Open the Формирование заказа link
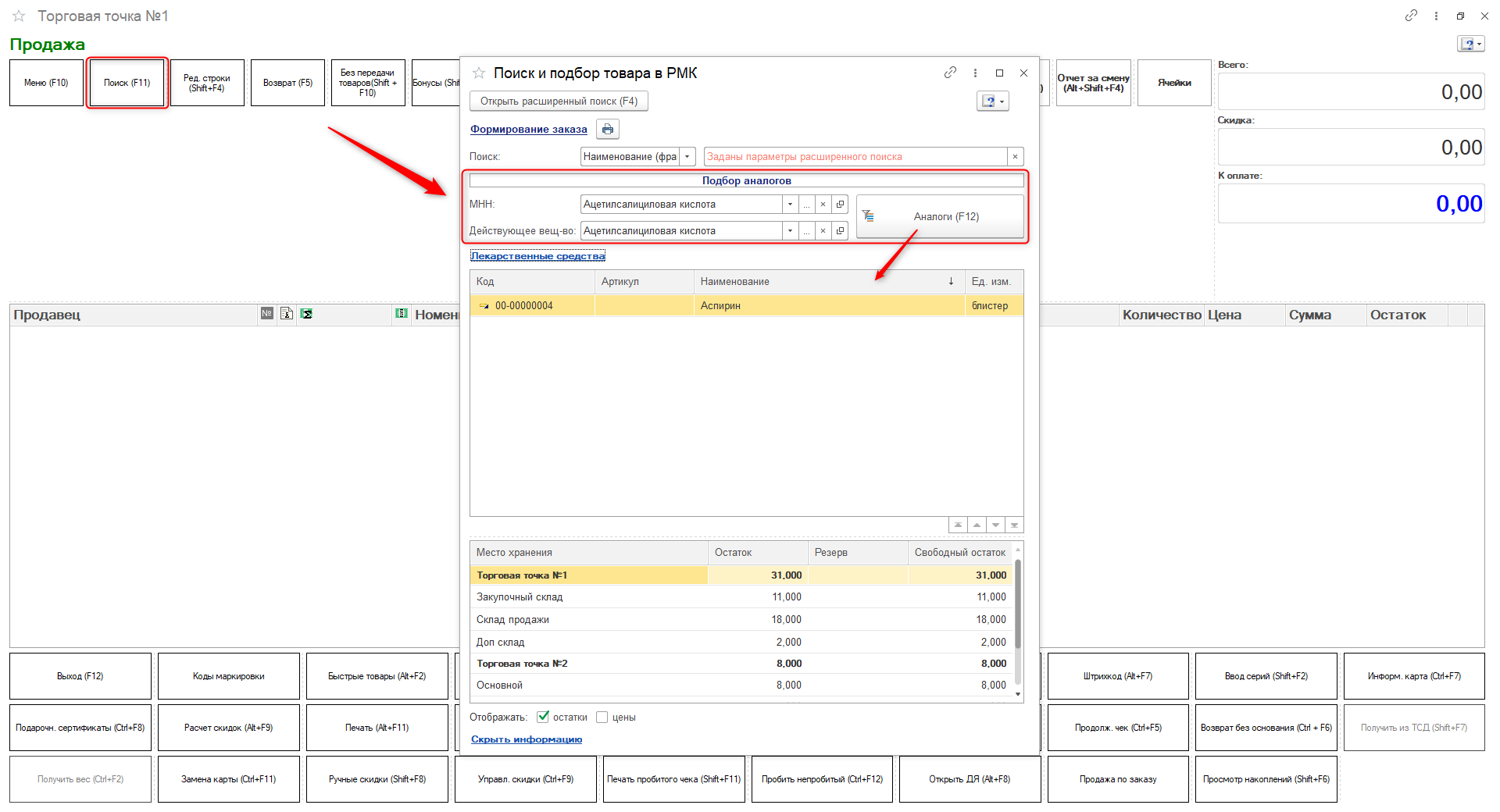The height and width of the screenshot is (812, 1500). [x=528, y=130]
